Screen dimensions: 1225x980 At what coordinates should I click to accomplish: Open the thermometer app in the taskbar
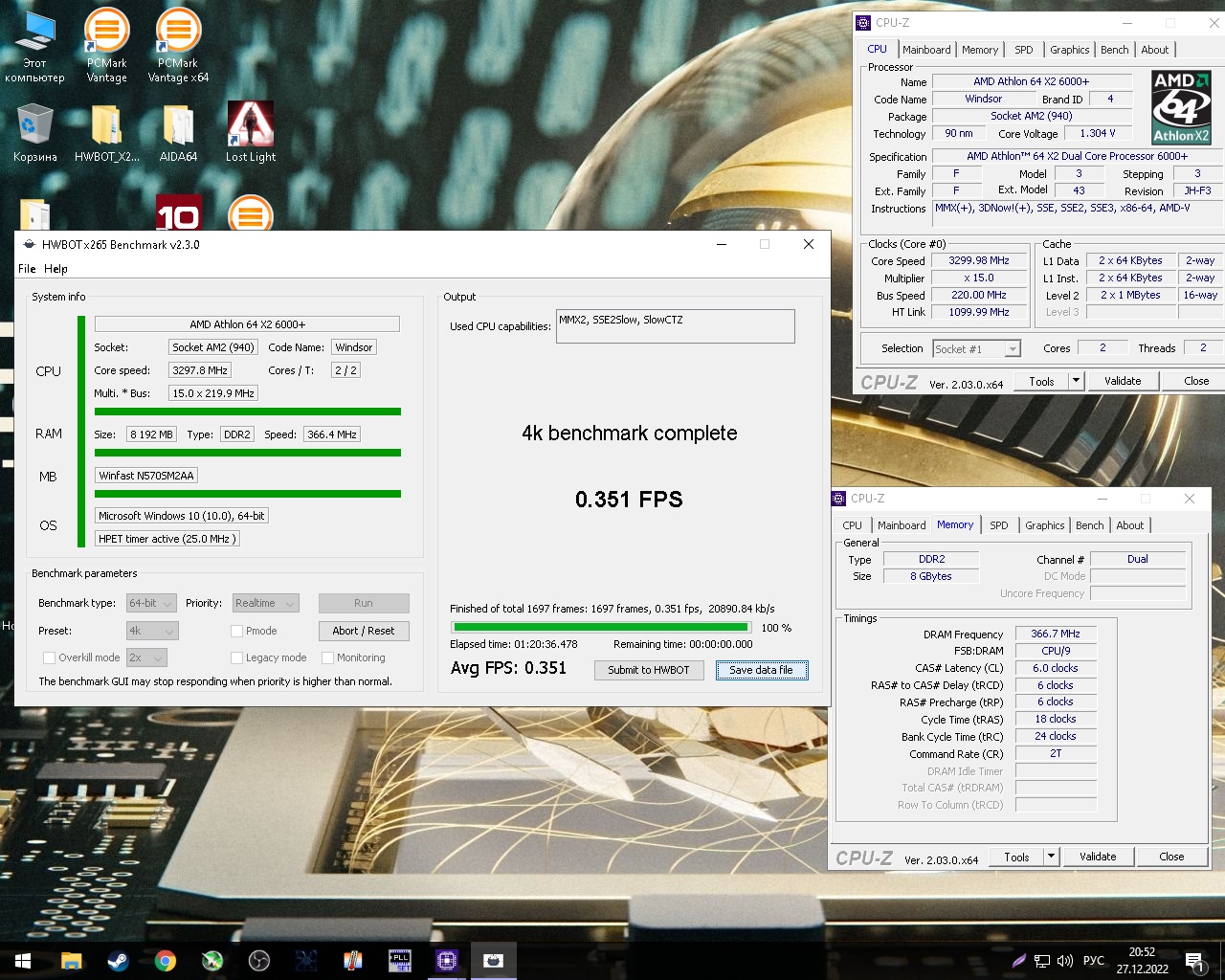click(x=353, y=961)
